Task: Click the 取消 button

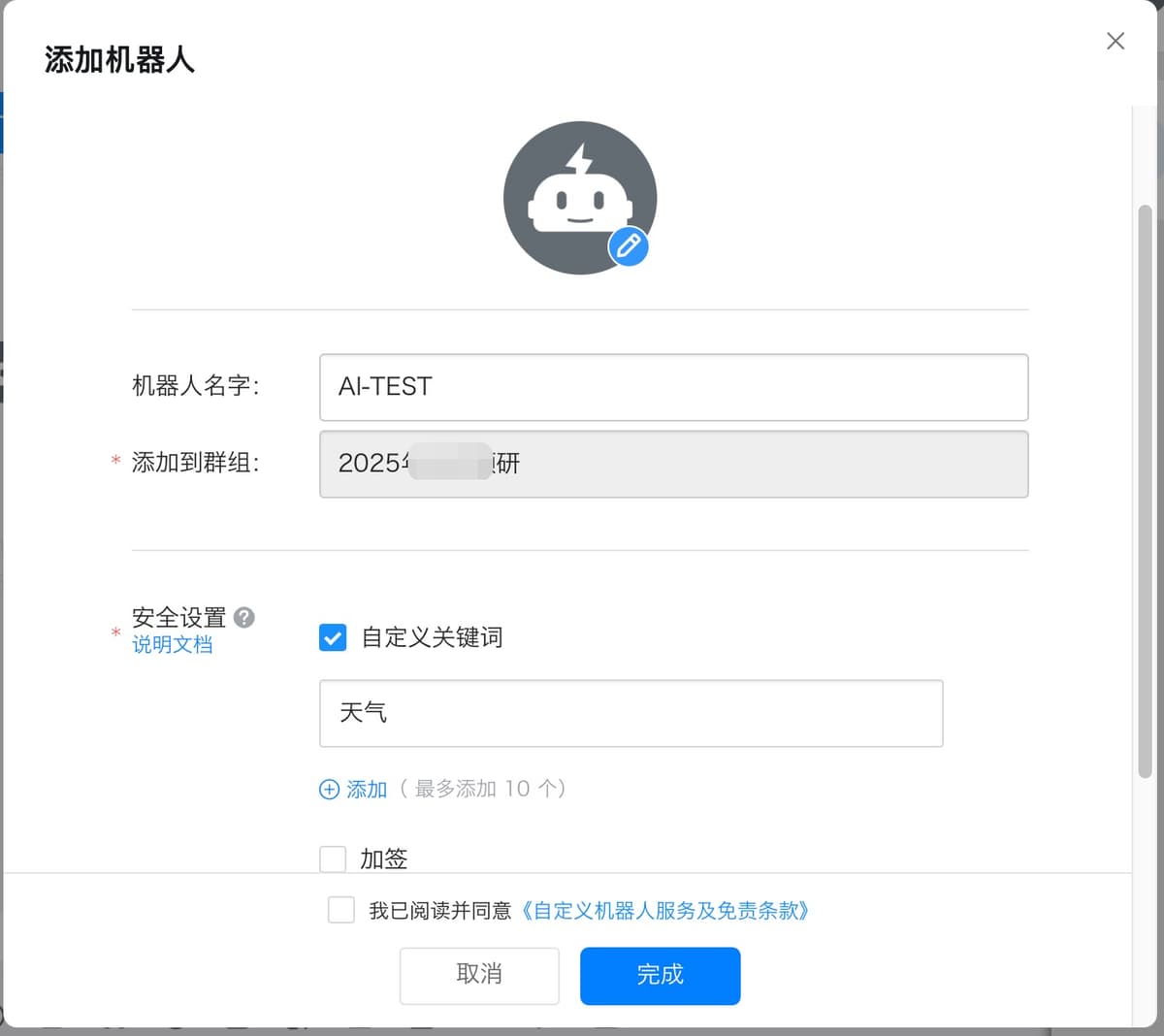Action: [479, 975]
